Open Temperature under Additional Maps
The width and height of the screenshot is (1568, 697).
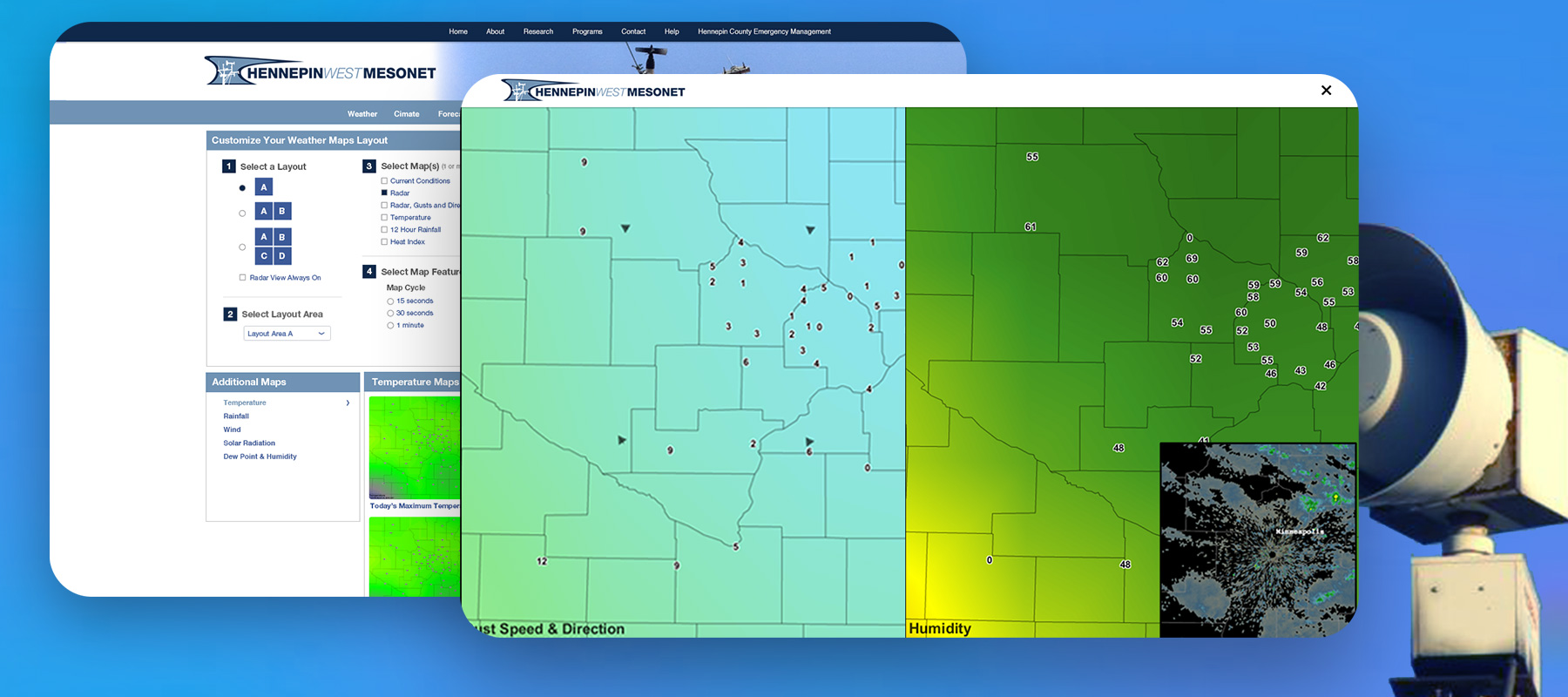coord(245,403)
